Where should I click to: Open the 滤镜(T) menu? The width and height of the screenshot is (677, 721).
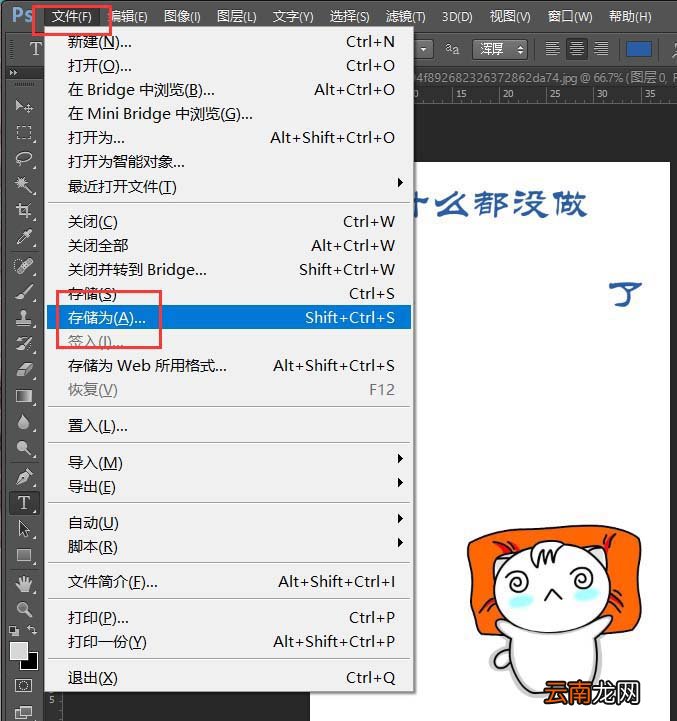point(405,17)
